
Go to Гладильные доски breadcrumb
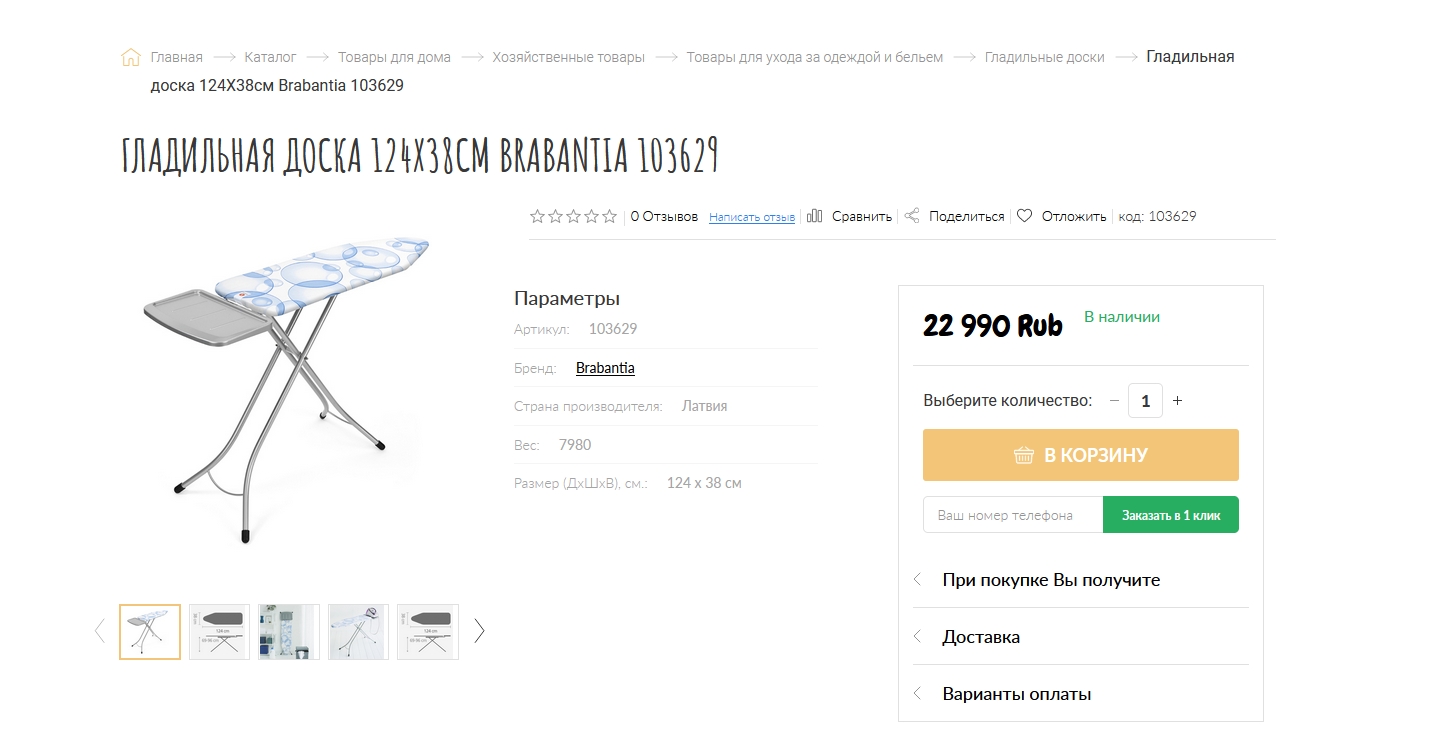1044,57
